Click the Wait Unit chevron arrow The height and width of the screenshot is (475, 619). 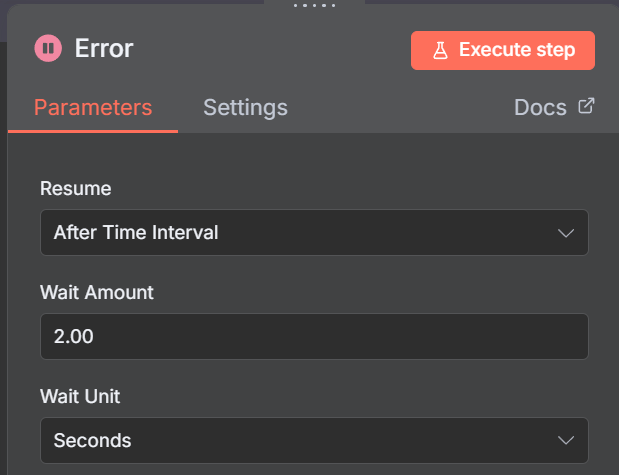point(566,440)
